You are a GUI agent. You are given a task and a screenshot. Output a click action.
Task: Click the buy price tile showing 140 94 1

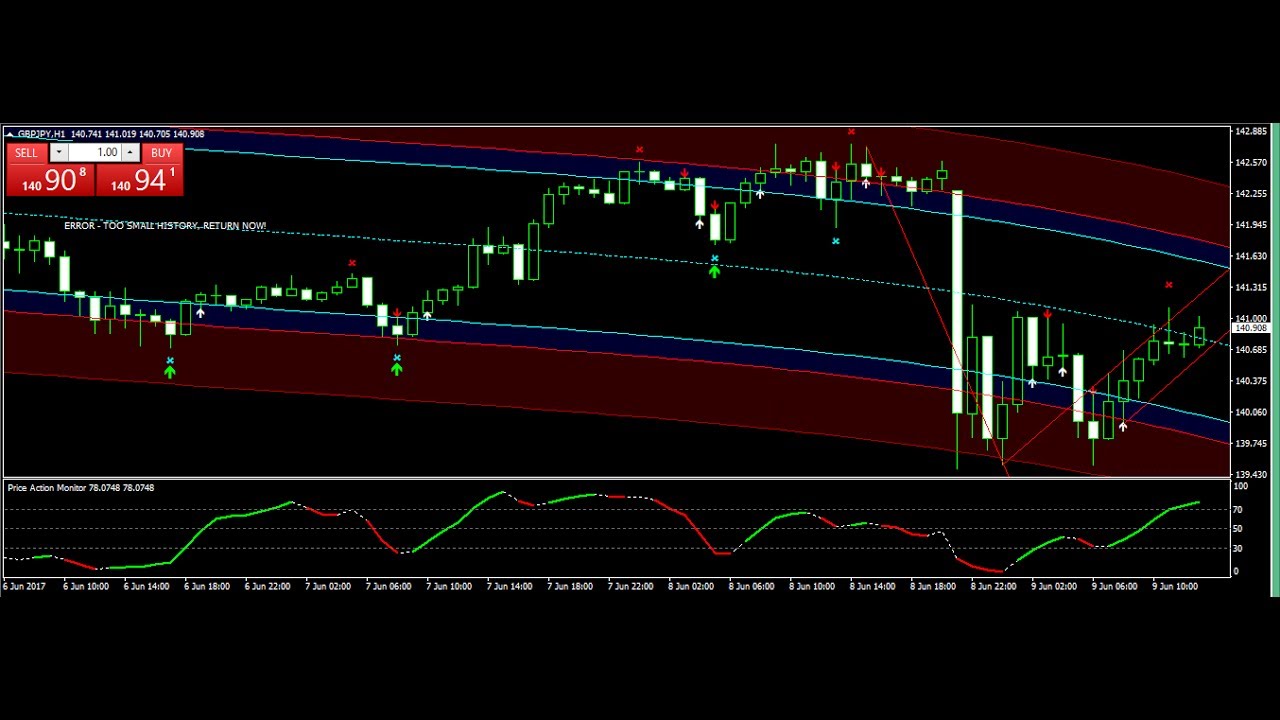pos(139,179)
